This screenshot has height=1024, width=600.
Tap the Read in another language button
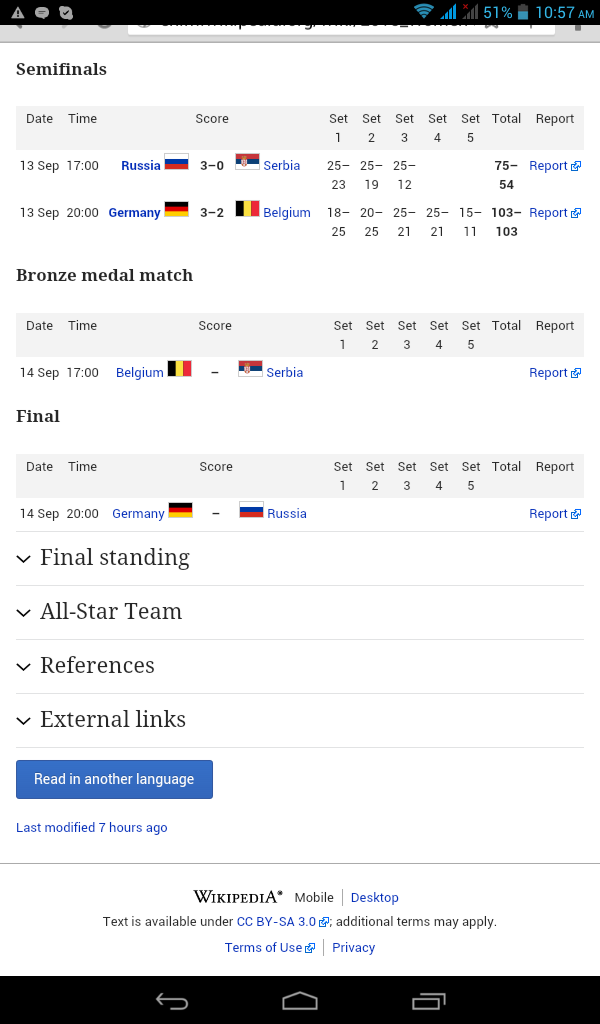(x=114, y=779)
